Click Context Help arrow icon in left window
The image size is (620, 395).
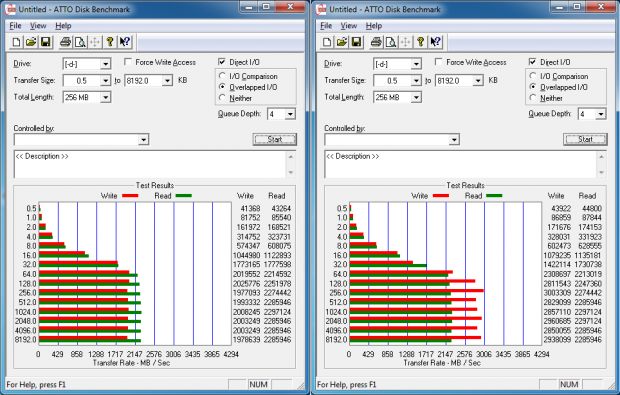pos(125,42)
